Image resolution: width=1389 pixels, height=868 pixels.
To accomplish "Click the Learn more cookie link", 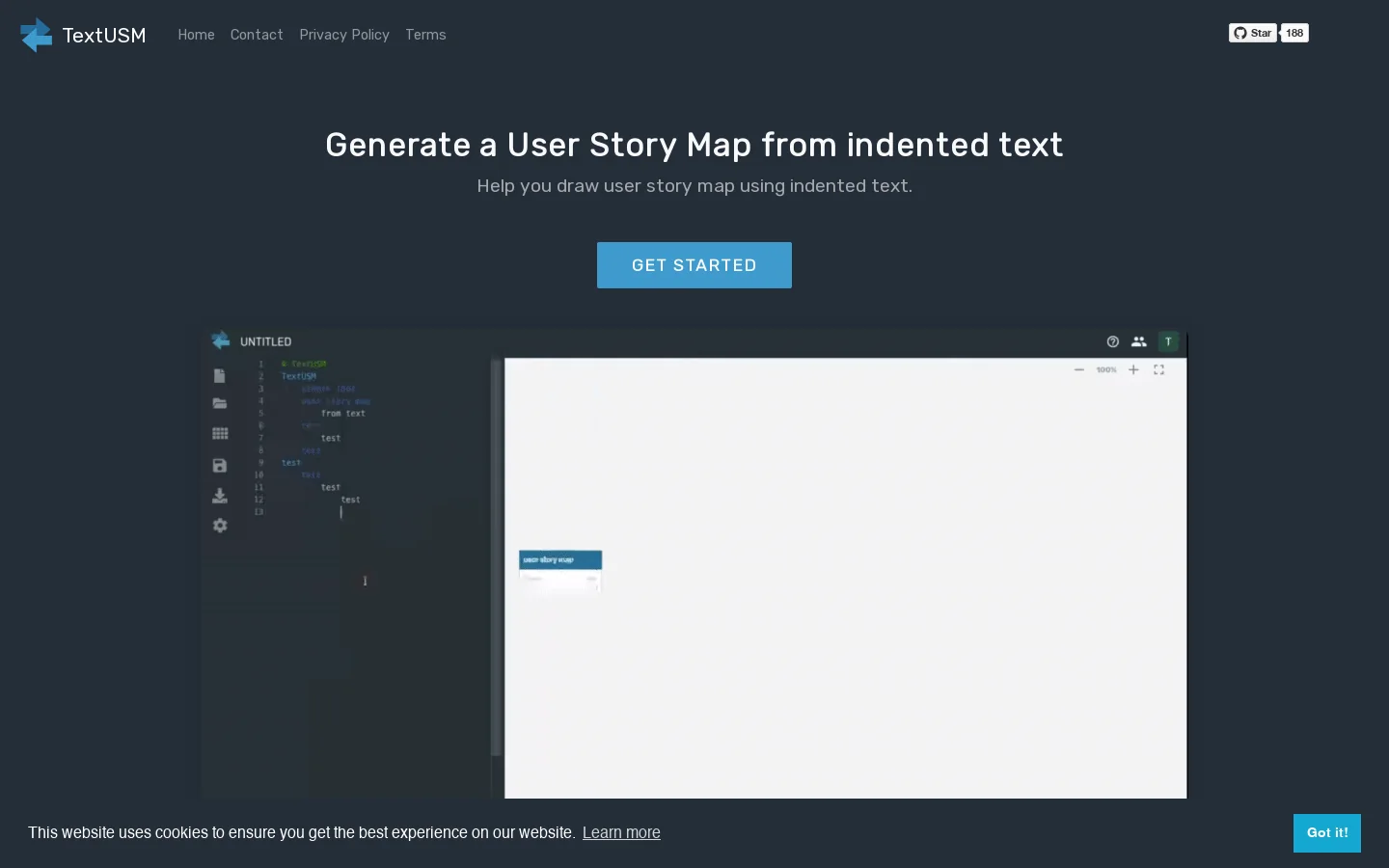I will point(621,832).
